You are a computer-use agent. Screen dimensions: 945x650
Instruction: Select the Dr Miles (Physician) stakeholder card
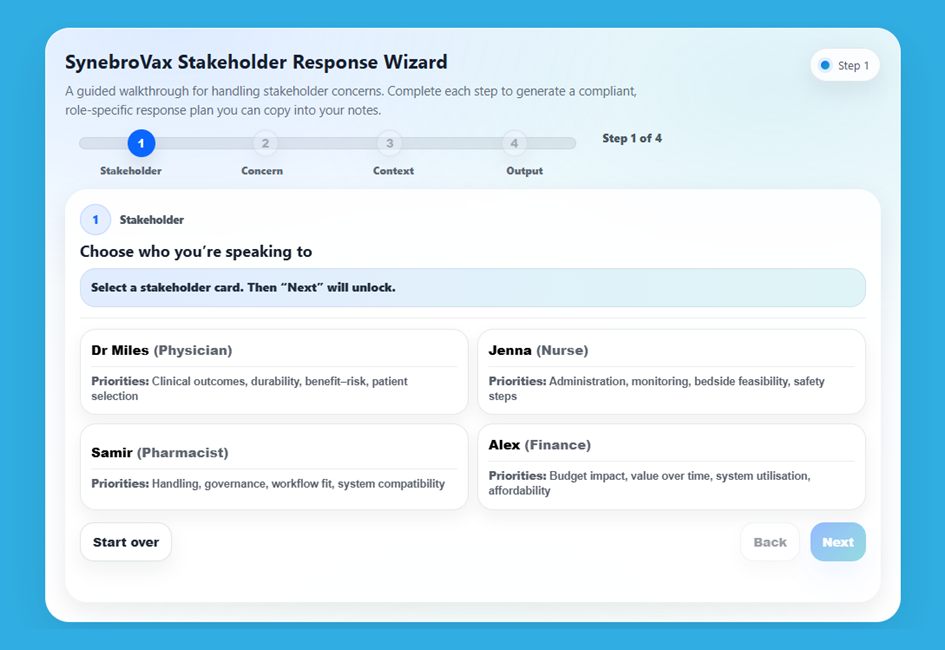274,372
